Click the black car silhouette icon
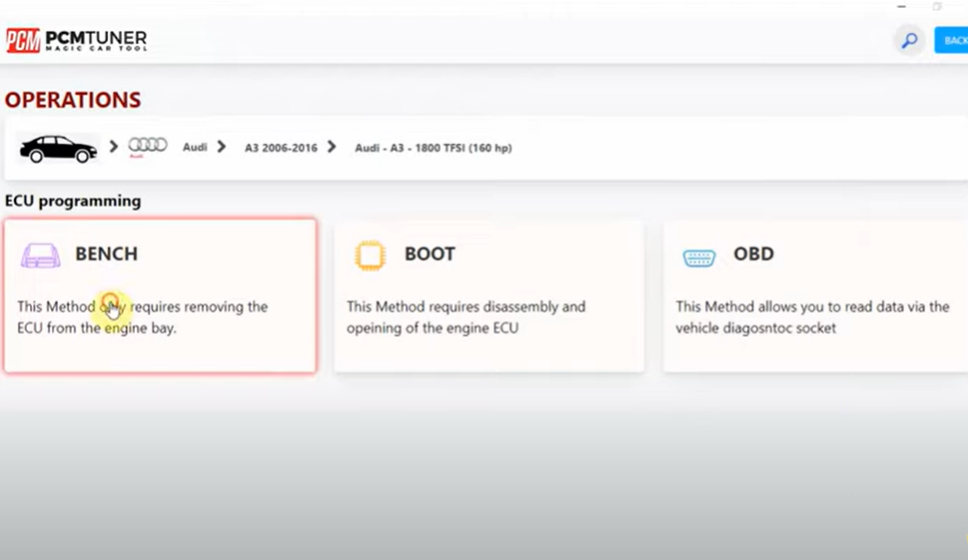The width and height of the screenshot is (968, 560). [58, 148]
